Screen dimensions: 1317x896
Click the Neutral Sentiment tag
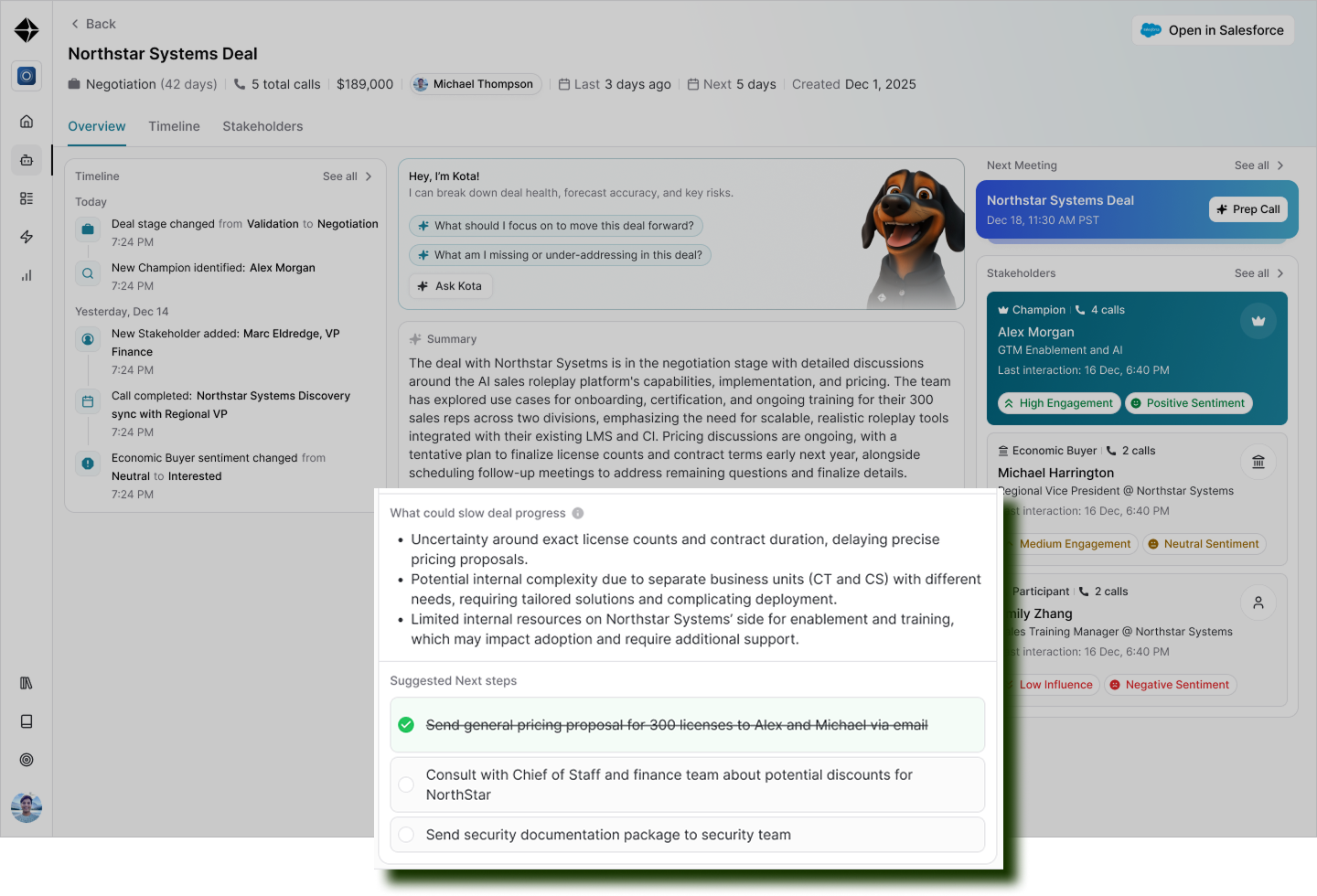click(x=1204, y=544)
